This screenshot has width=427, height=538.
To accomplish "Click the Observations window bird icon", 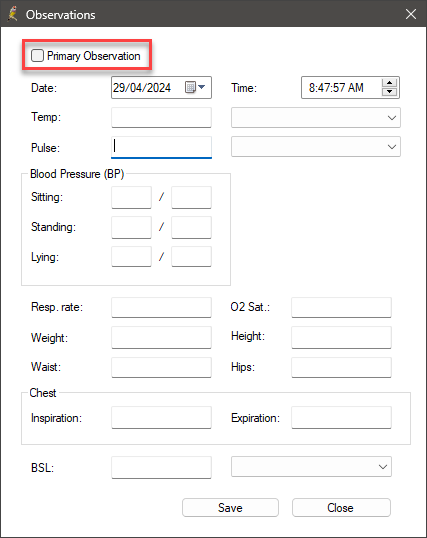I will click(x=13, y=14).
